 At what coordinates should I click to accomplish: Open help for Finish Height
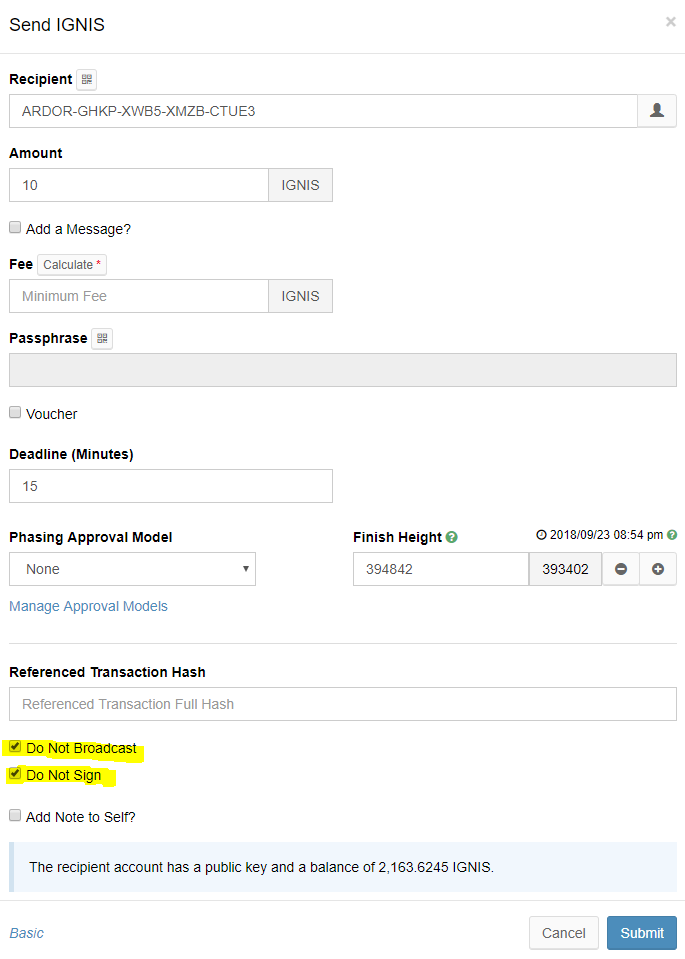[x=452, y=537]
